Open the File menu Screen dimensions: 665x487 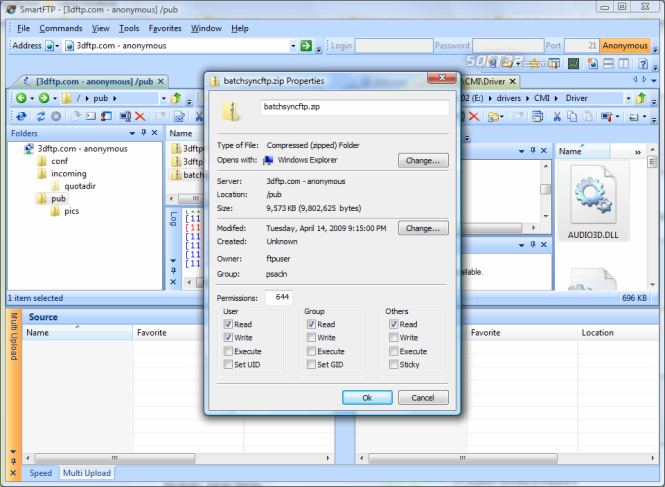click(23, 28)
